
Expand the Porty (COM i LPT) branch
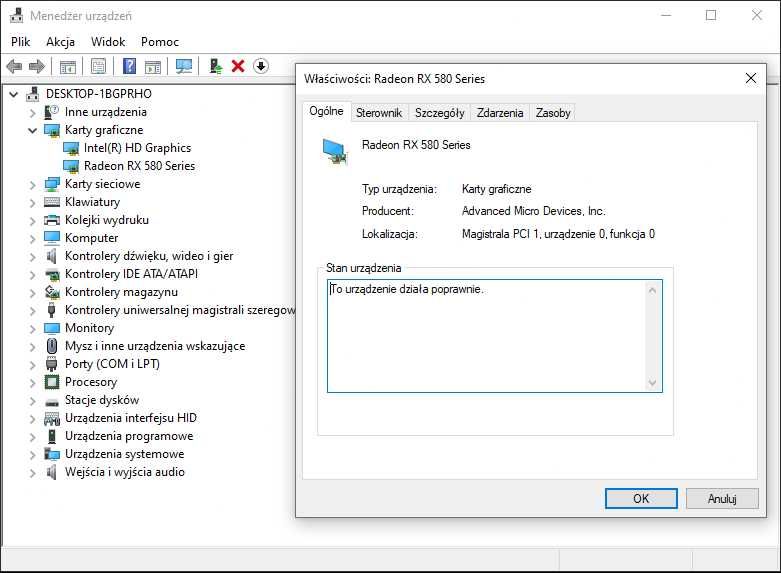(32, 365)
